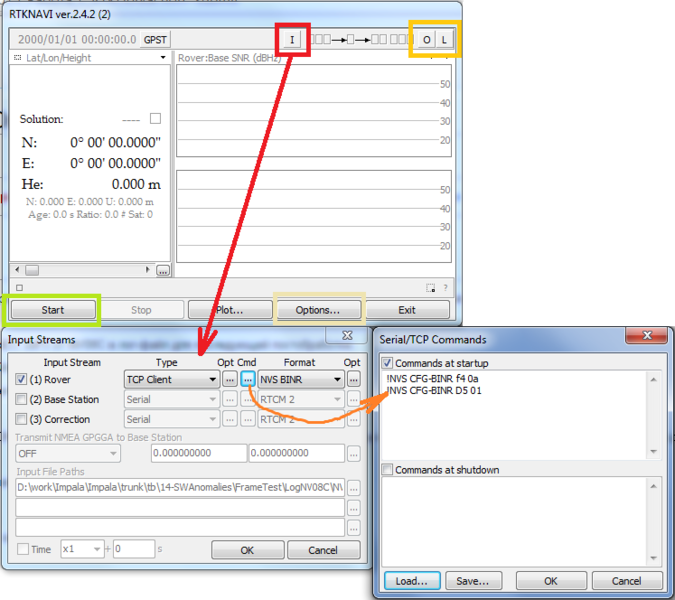This screenshot has width=675, height=600.
Task: Open Rover stream Cmd settings button
Action: tap(247, 380)
